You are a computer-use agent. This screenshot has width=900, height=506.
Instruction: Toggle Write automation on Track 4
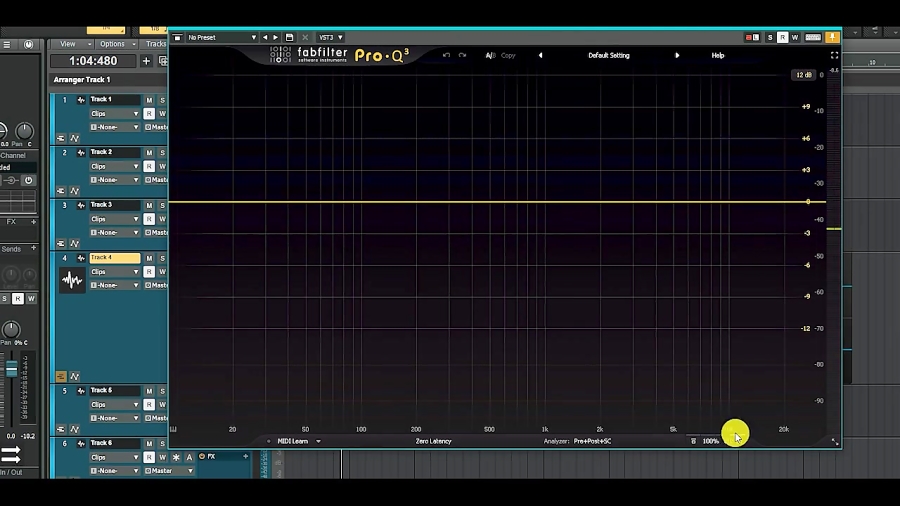point(162,271)
